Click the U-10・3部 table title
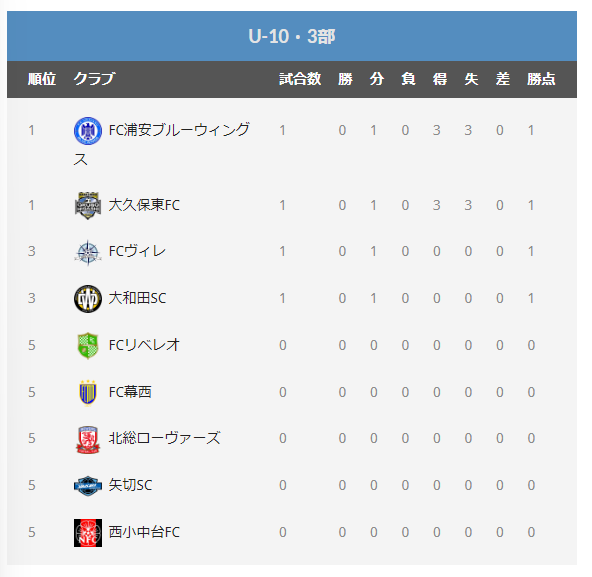Screen dimensions: 592x577 [x=292, y=37]
